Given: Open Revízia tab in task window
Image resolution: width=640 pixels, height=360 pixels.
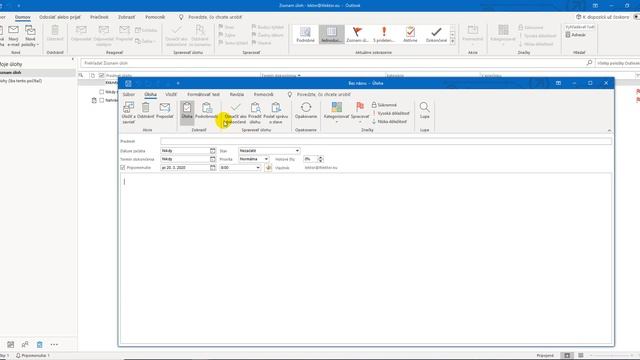Looking at the screenshot, I should coord(237,94).
